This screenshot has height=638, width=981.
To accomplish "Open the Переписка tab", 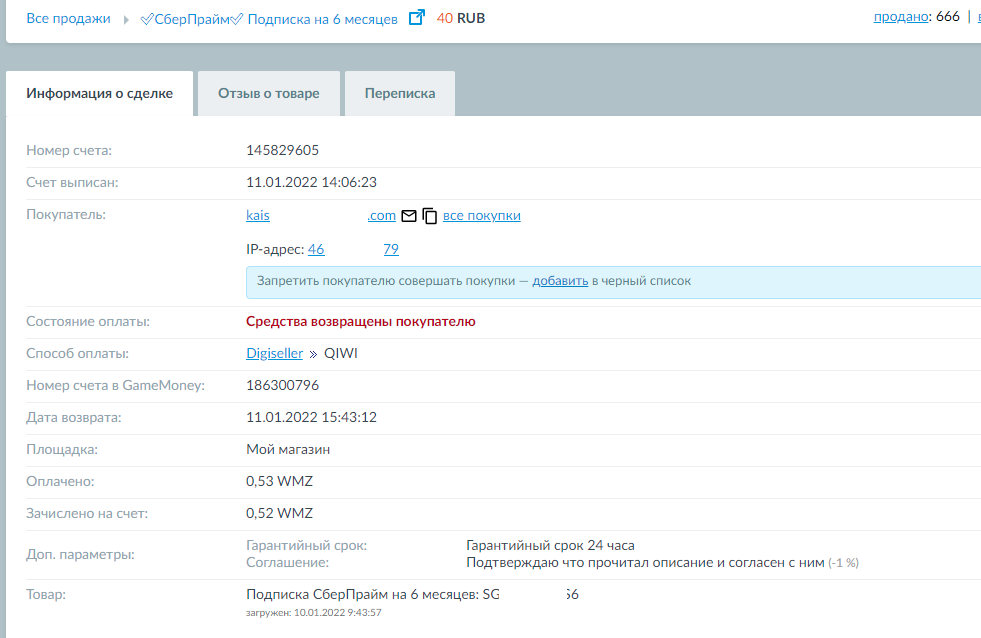I will tap(400, 93).
